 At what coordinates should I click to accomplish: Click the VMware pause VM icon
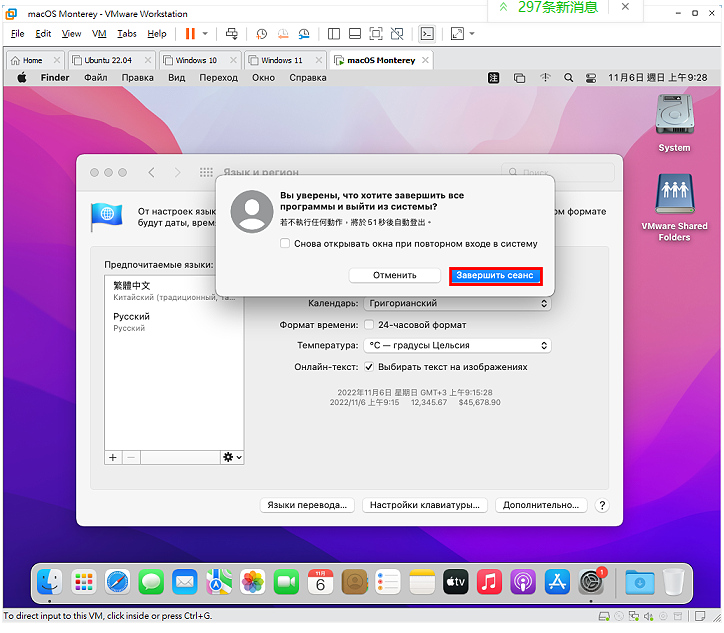pyautogui.click(x=190, y=34)
